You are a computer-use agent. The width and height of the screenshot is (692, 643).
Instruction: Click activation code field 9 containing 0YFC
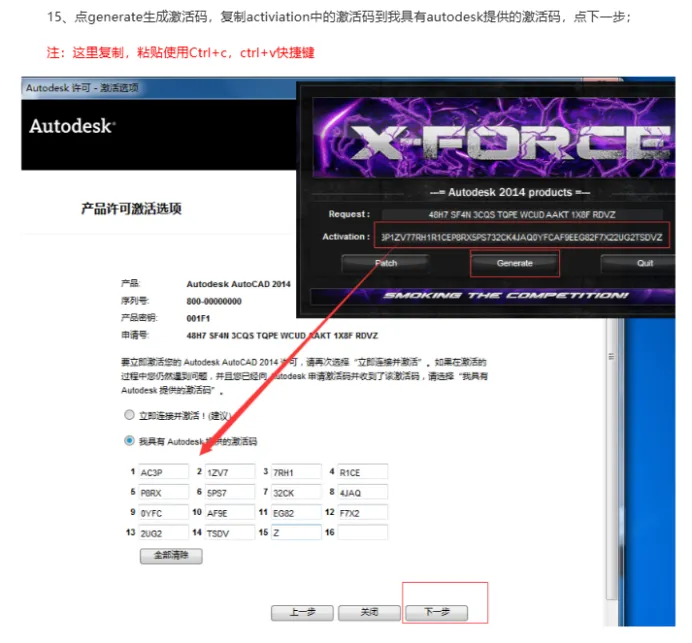[164, 512]
